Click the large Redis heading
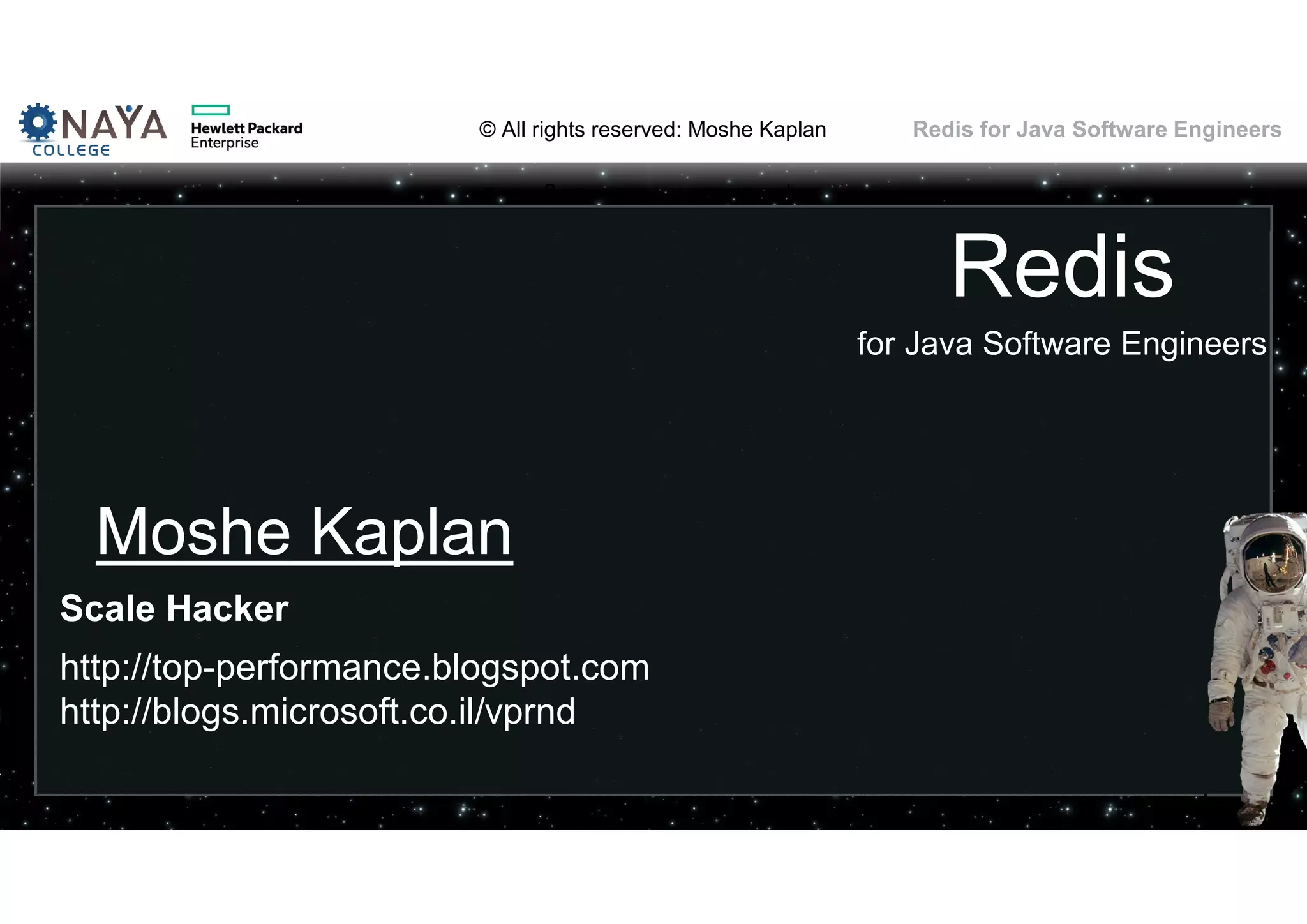Viewport: 1307px width, 924px height. click(x=1061, y=266)
